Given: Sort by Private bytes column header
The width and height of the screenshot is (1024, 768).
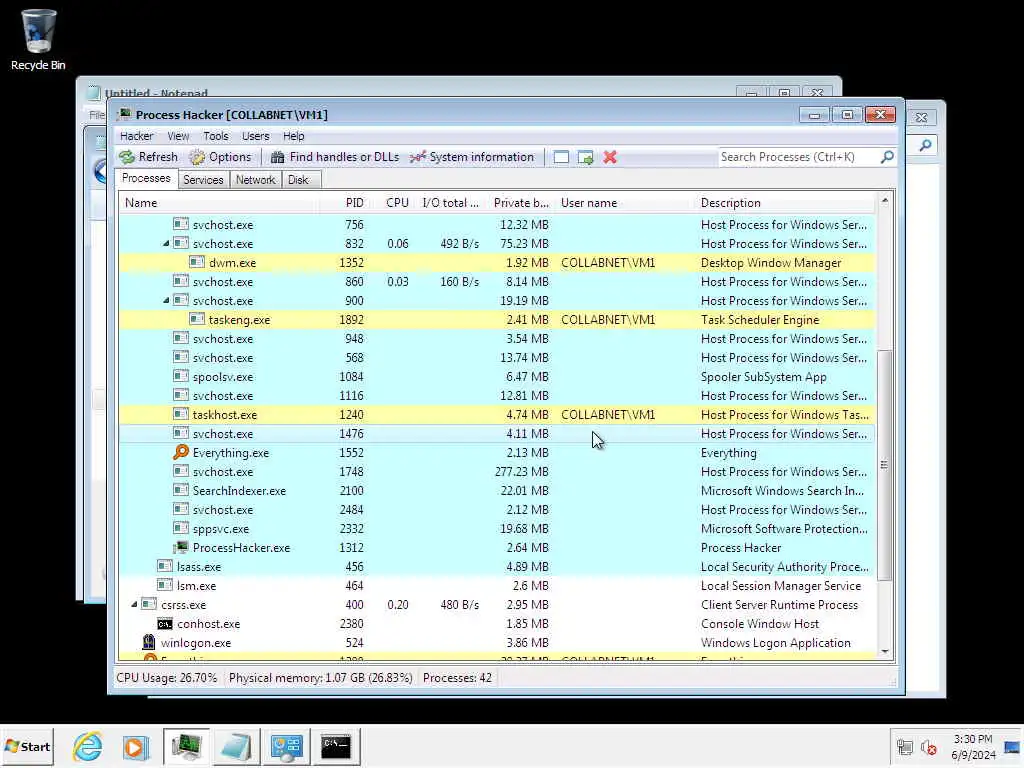Looking at the screenshot, I should 520,202.
